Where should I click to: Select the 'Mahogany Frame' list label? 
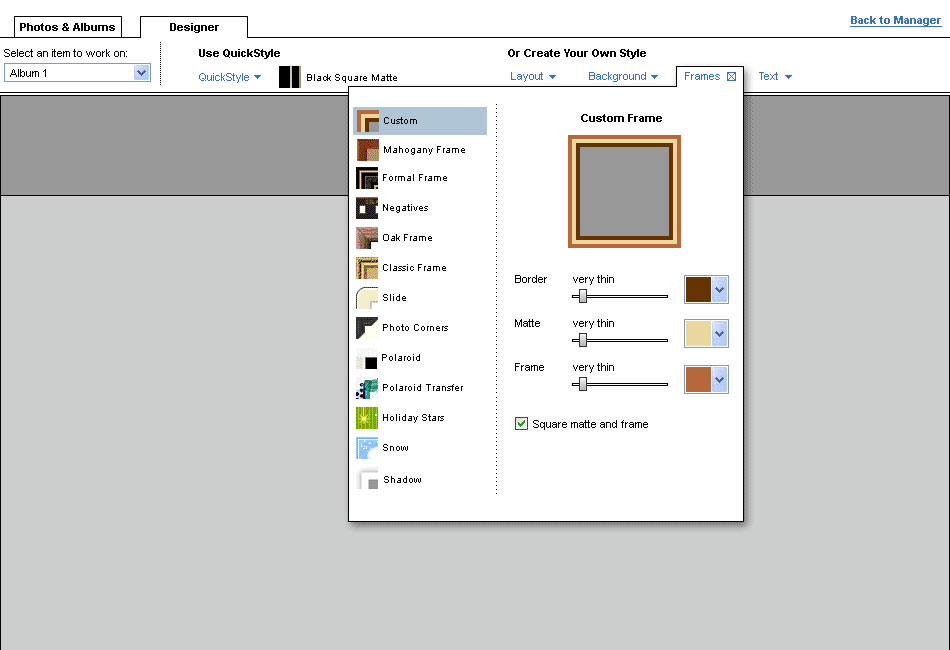424,150
